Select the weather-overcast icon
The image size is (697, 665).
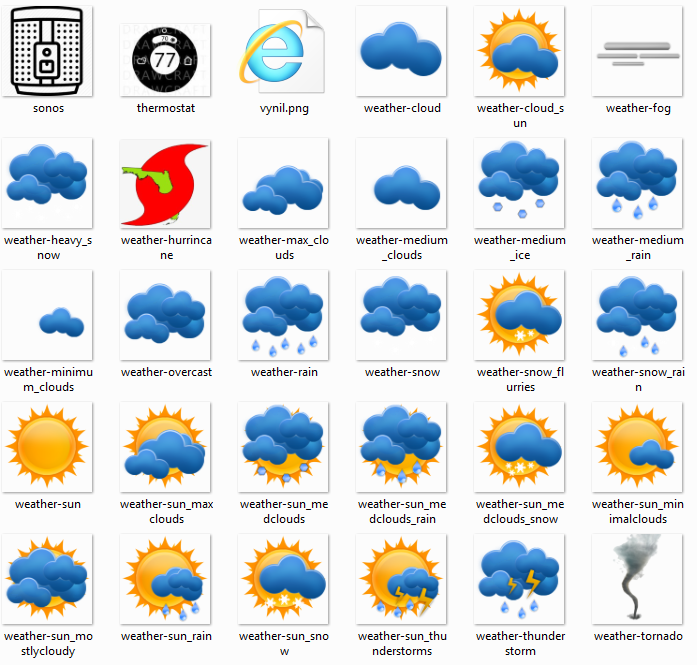165,315
